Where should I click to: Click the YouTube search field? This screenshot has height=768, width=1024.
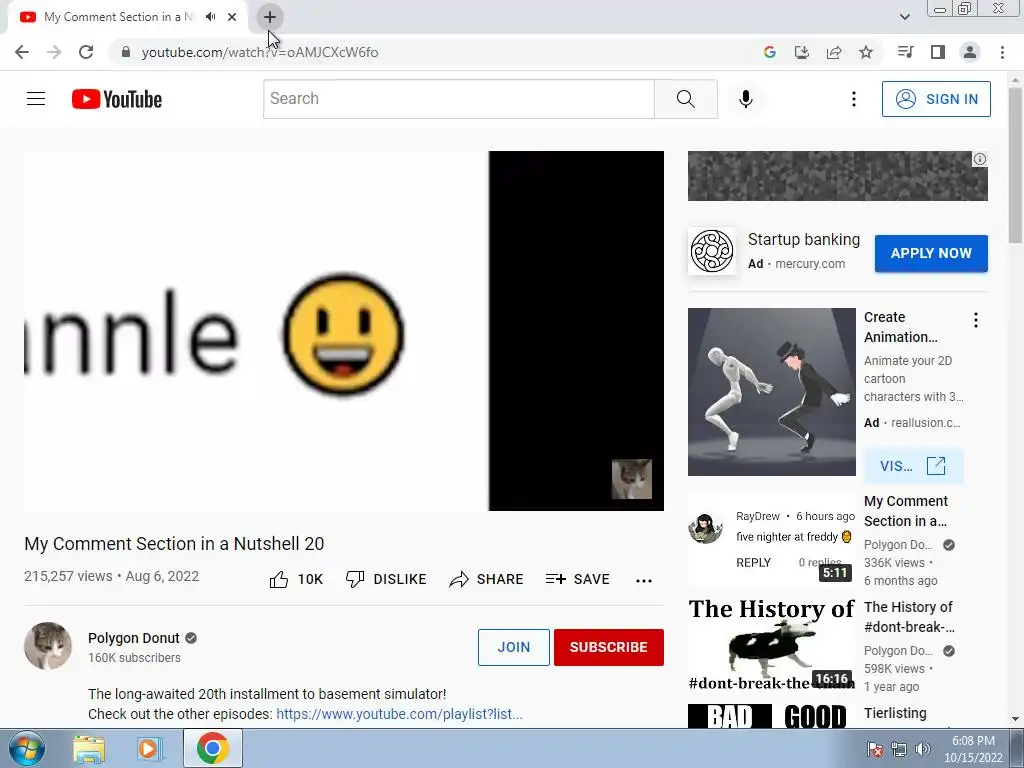(458, 99)
